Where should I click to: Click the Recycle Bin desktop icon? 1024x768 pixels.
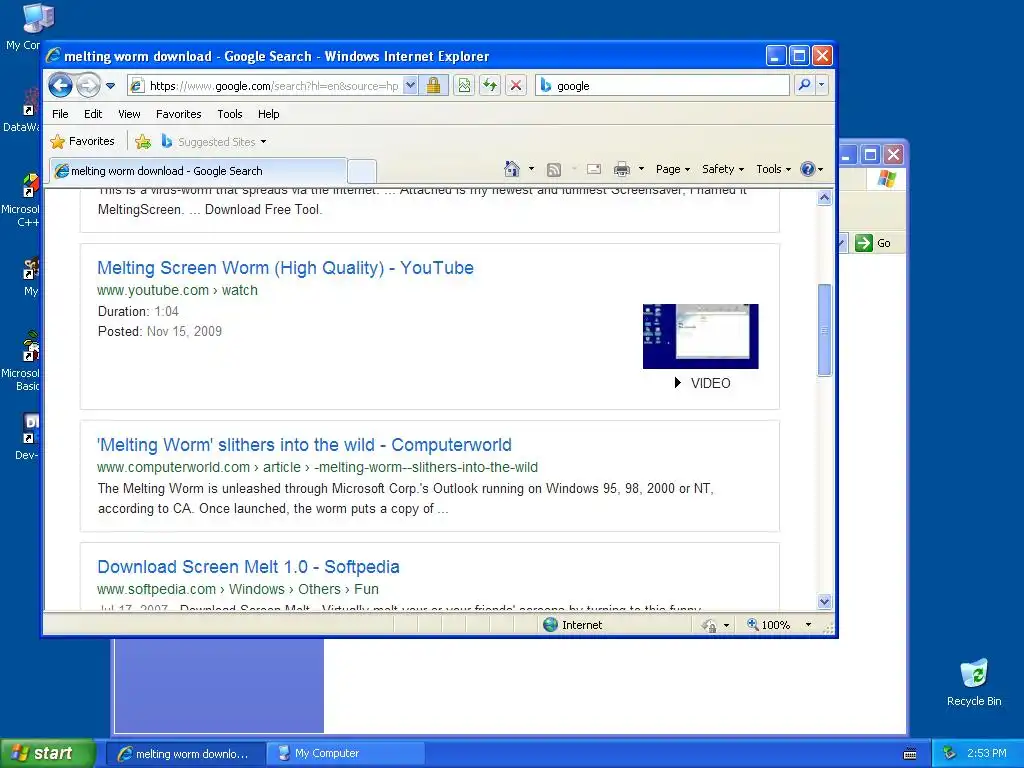974,682
